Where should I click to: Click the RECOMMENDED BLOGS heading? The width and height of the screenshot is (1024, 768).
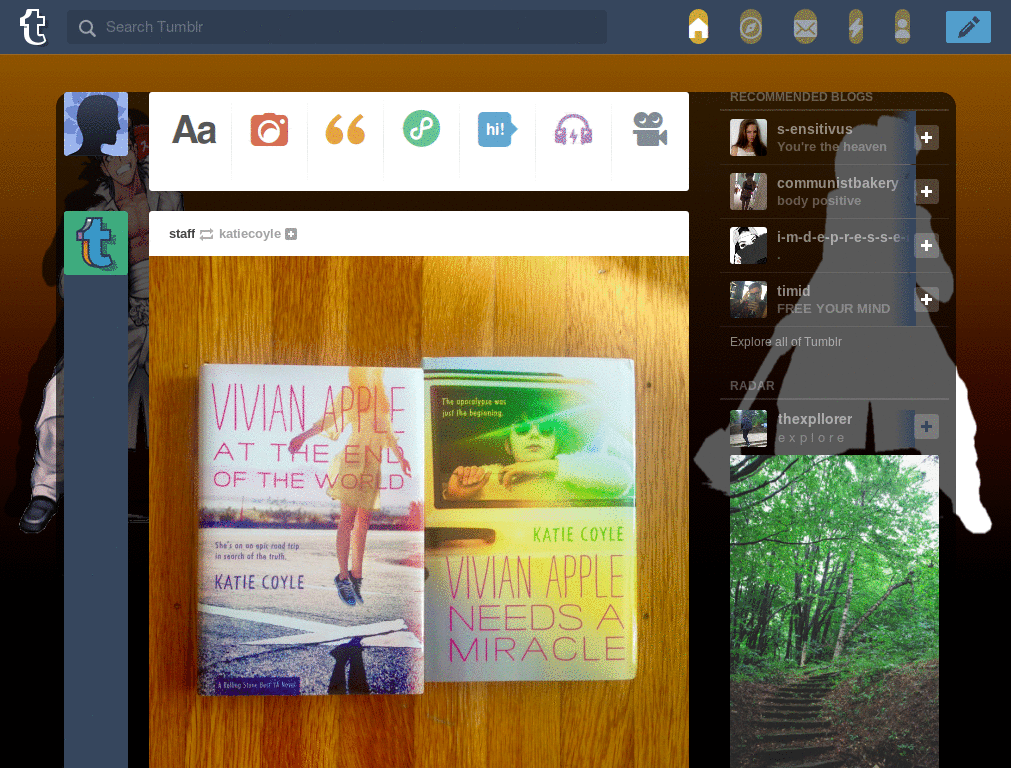pos(801,97)
